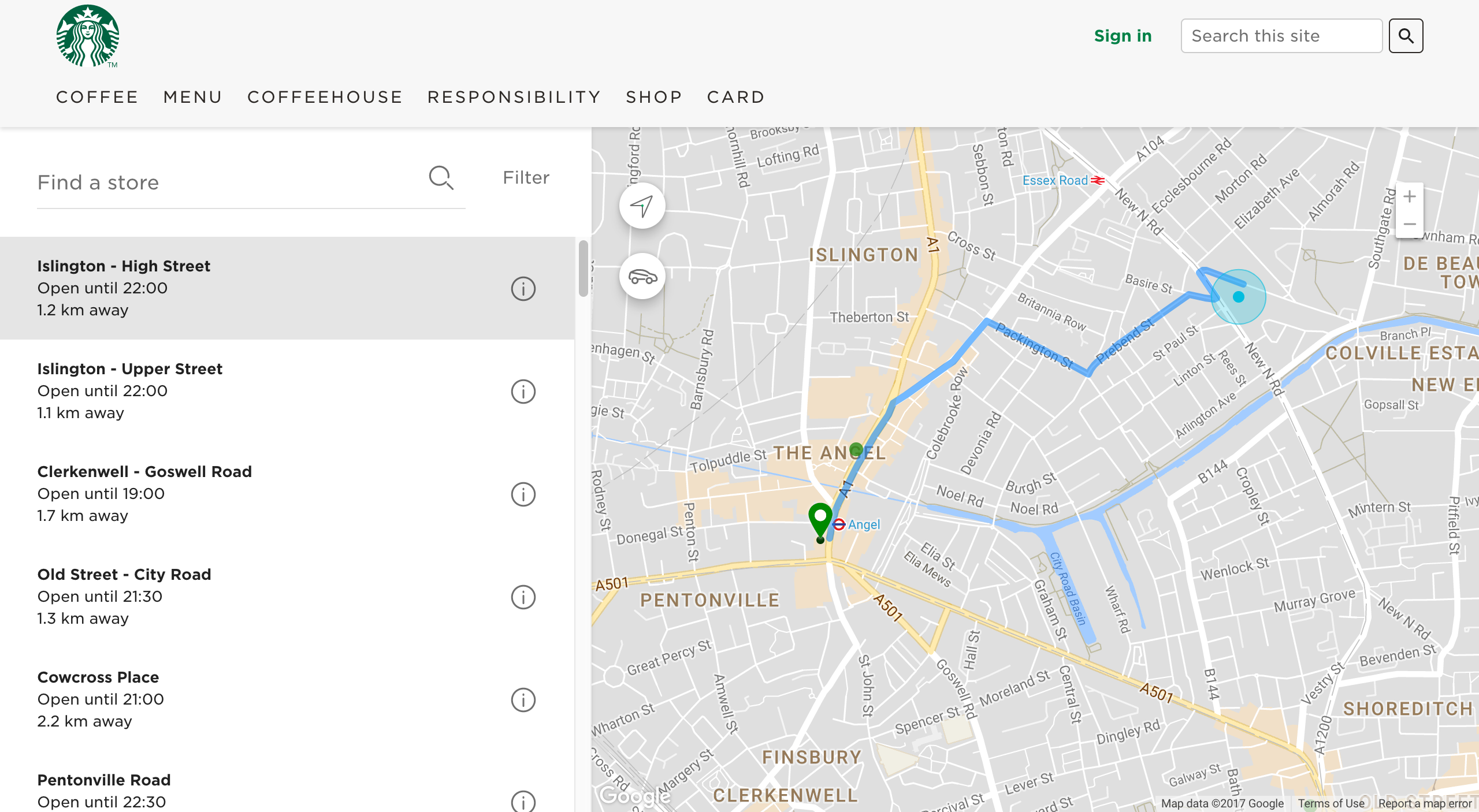The image size is (1479, 812).
Task: Click the store list scrollbar thumb
Action: (583, 268)
